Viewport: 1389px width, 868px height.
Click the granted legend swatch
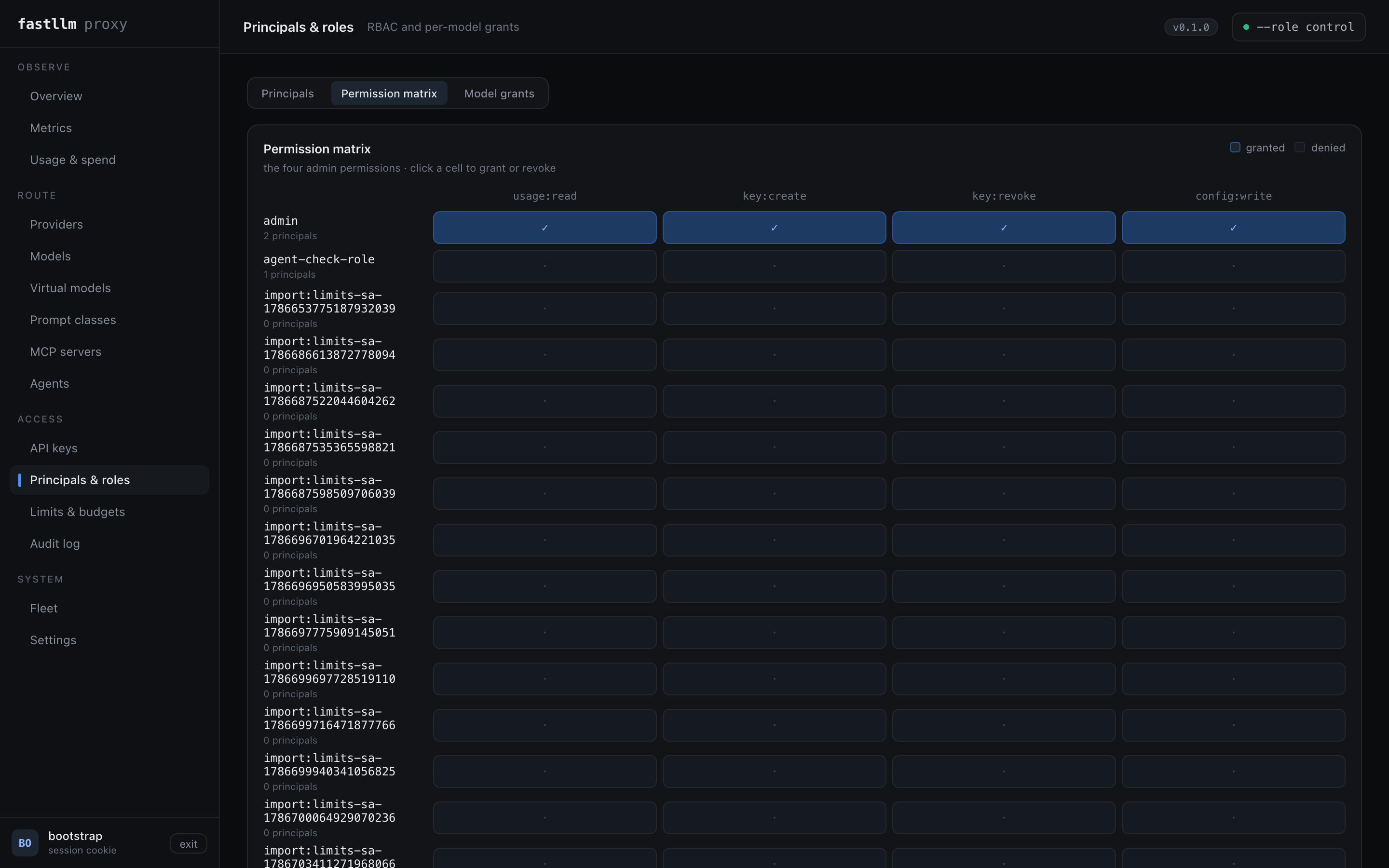[x=1235, y=148]
